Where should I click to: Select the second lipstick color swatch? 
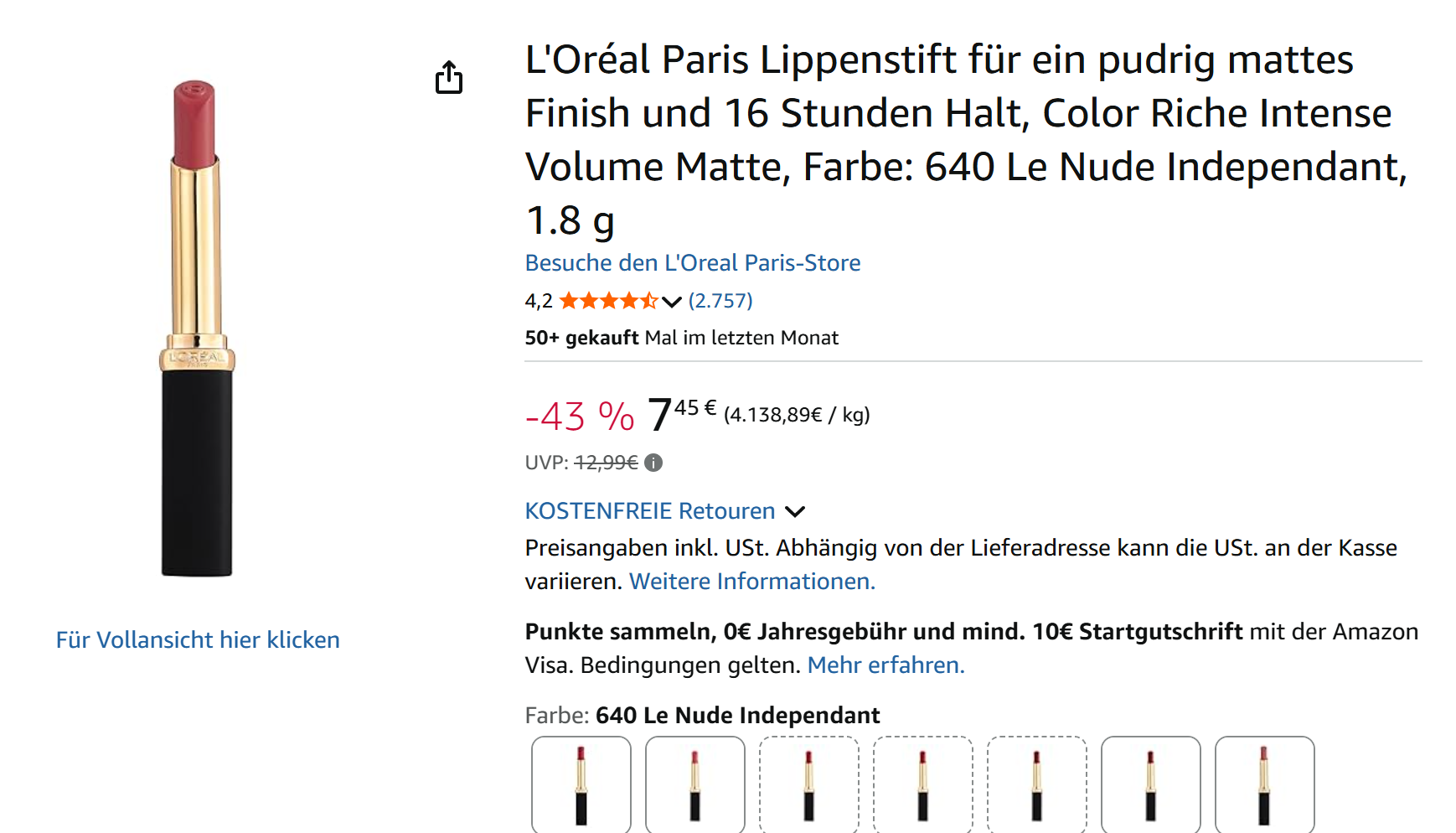[x=695, y=784]
